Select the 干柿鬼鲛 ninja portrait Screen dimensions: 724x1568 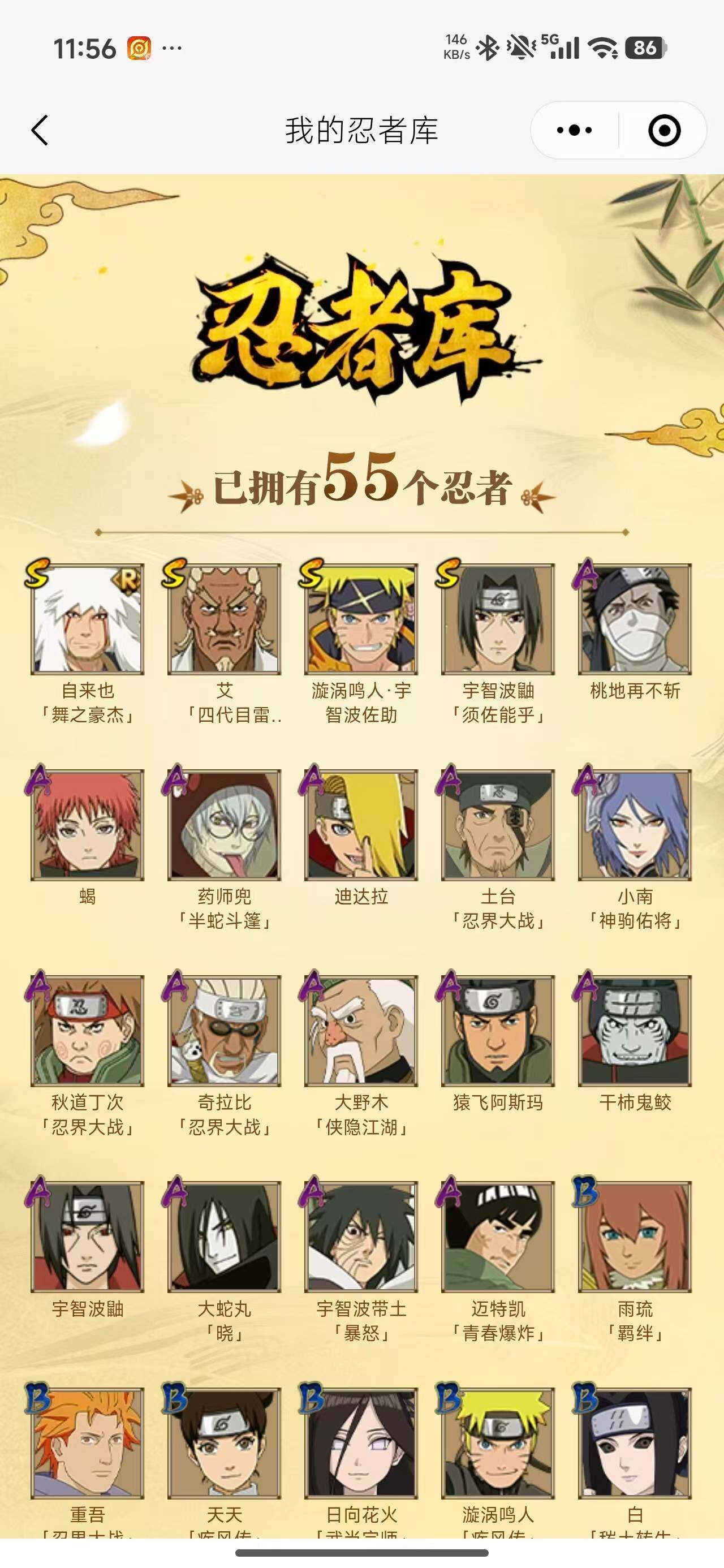click(x=635, y=1031)
